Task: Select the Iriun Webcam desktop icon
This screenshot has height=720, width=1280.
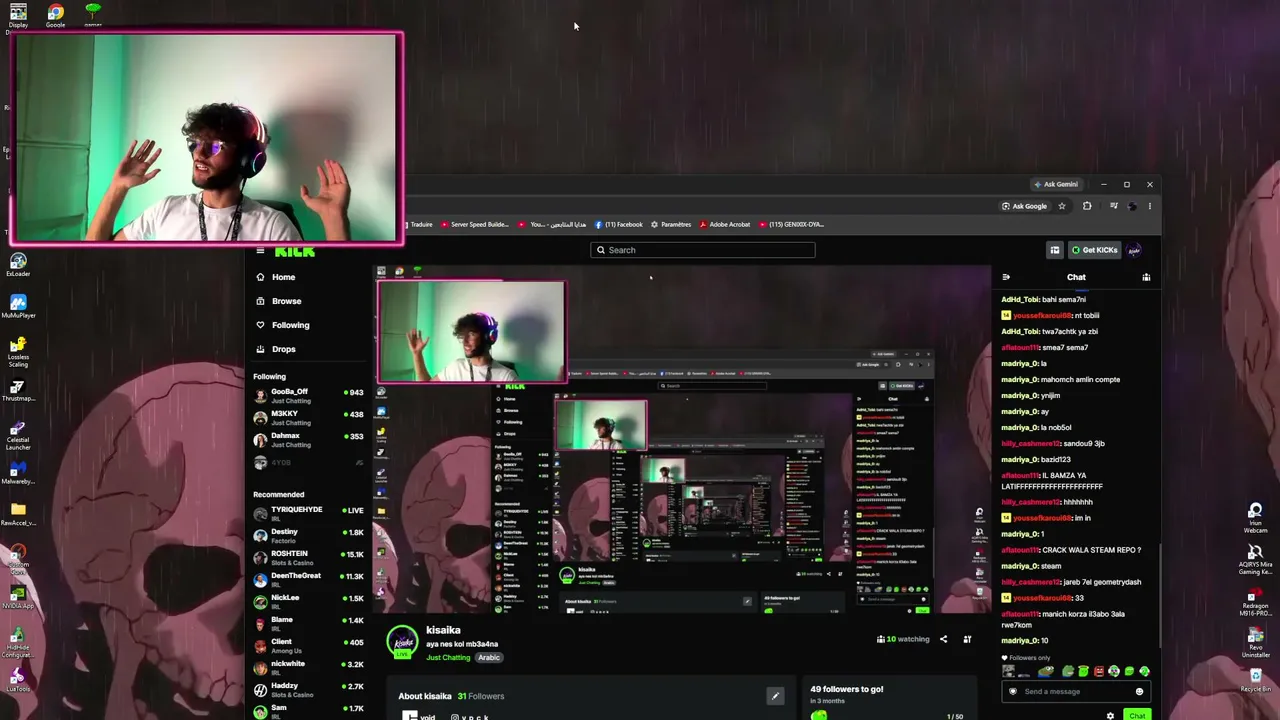Action: coord(1255,517)
